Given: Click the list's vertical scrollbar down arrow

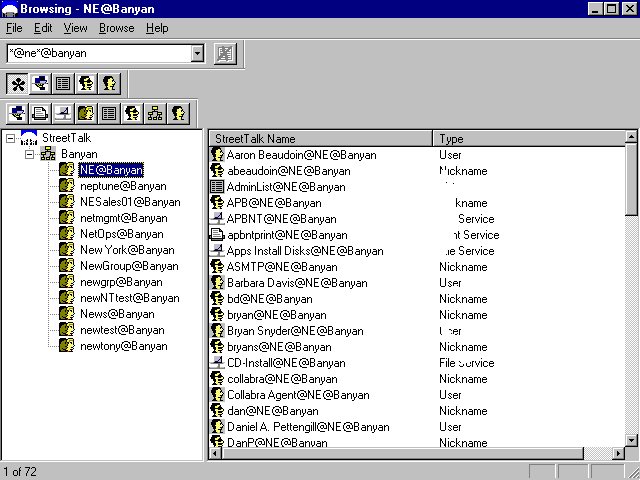Looking at the screenshot, I should click(631, 439).
